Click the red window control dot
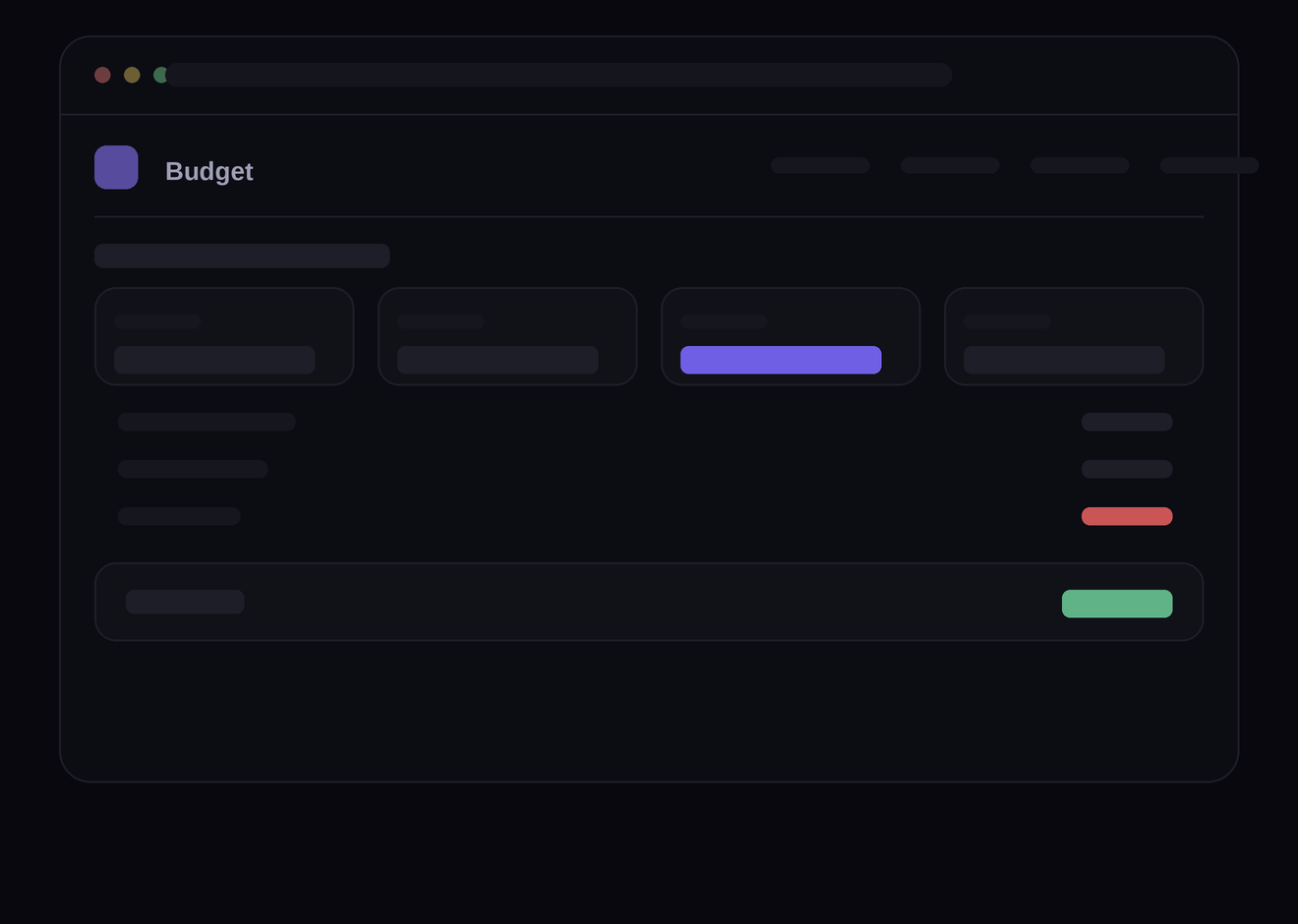The height and width of the screenshot is (924, 1298). click(102, 75)
